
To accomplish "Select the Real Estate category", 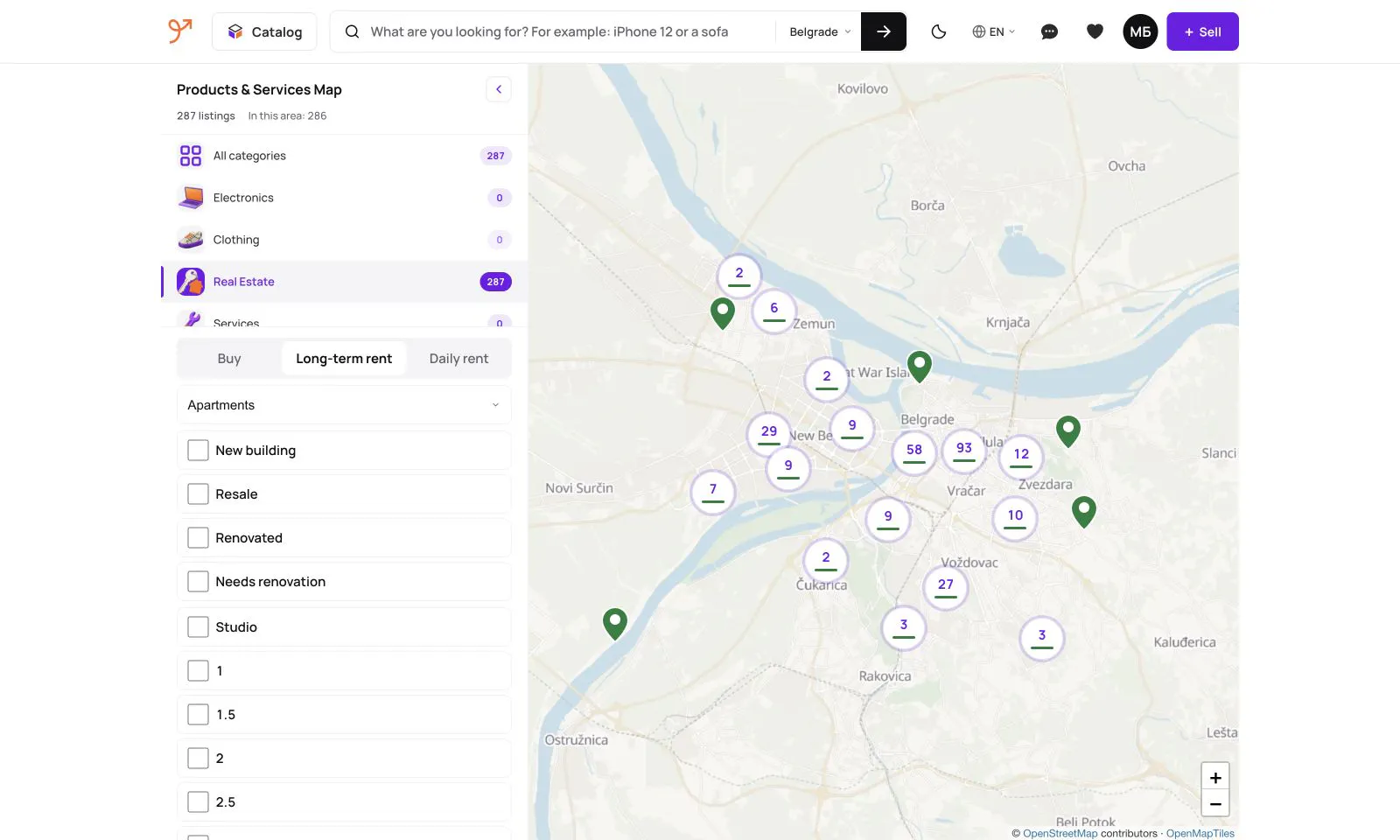I will [344, 282].
